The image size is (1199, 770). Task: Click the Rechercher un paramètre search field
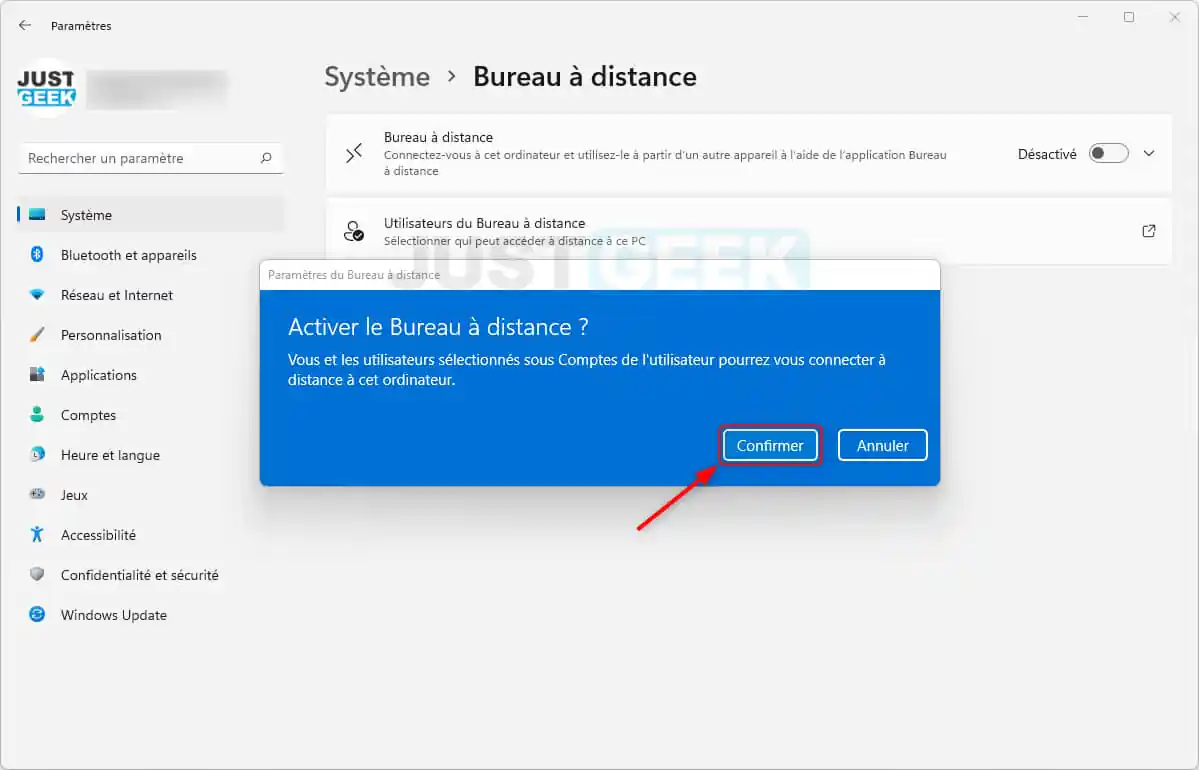(150, 158)
